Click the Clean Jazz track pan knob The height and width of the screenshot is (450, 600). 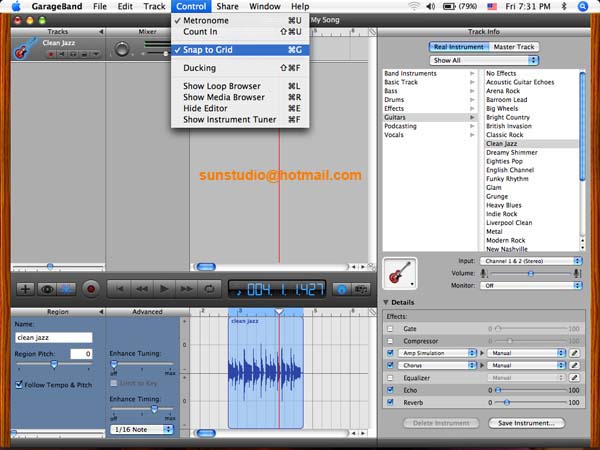pos(122,49)
